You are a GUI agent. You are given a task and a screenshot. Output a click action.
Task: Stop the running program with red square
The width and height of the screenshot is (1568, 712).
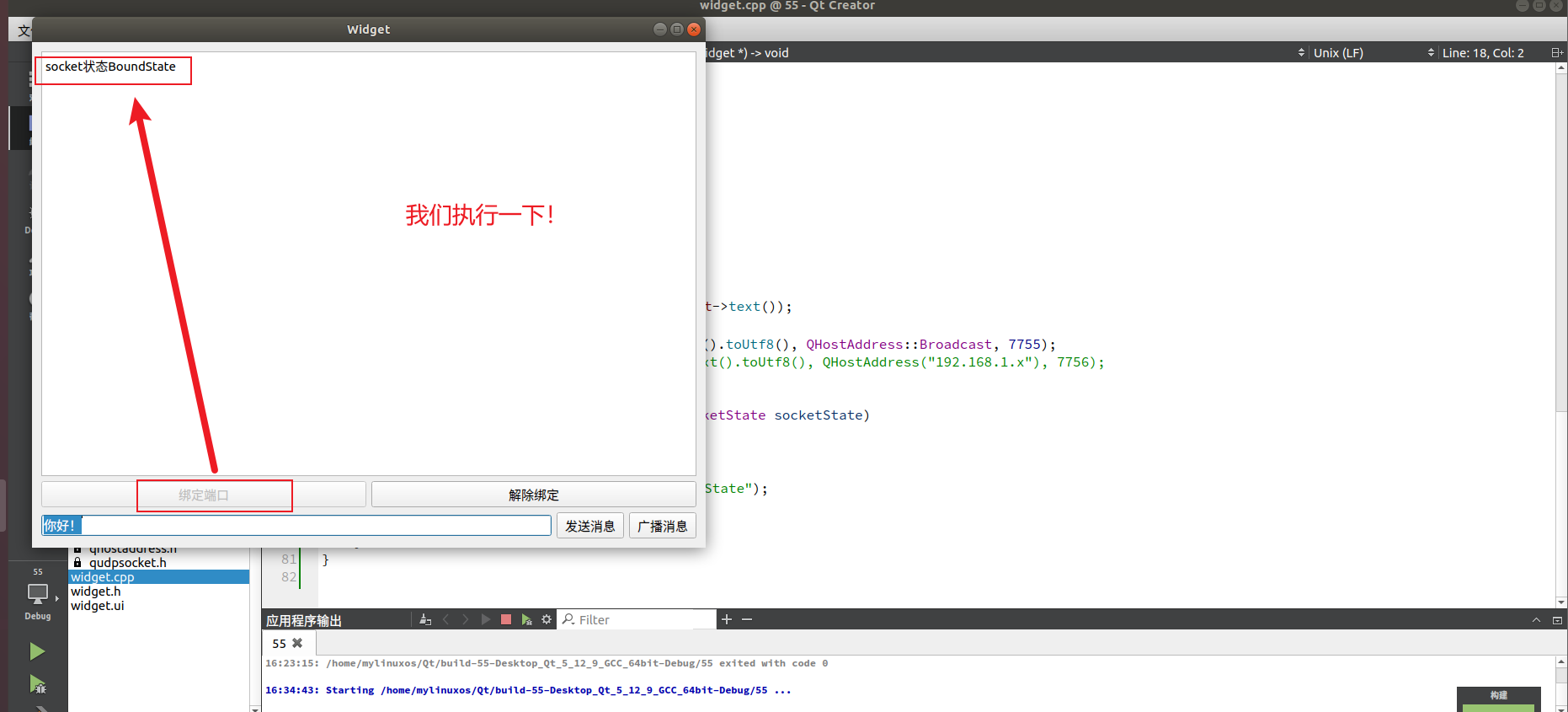[x=506, y=619]
